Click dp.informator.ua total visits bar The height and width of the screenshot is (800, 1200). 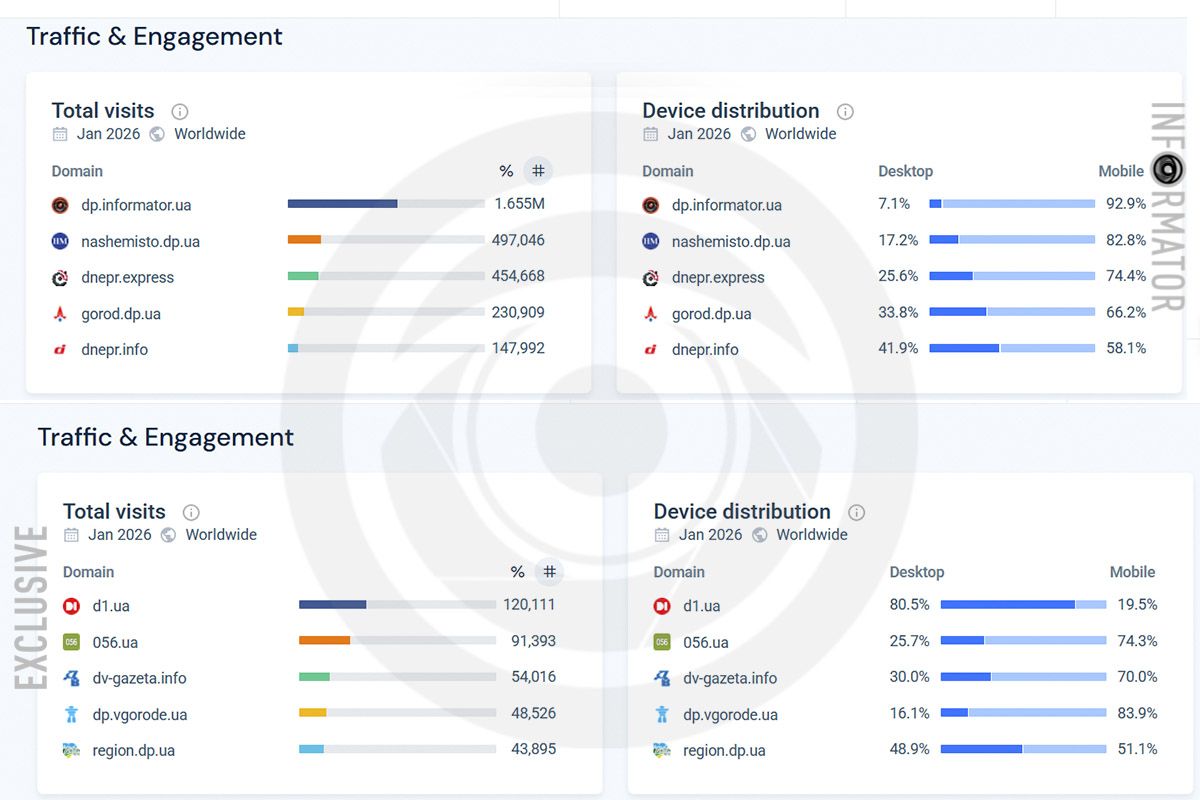[x=385, y=204]
